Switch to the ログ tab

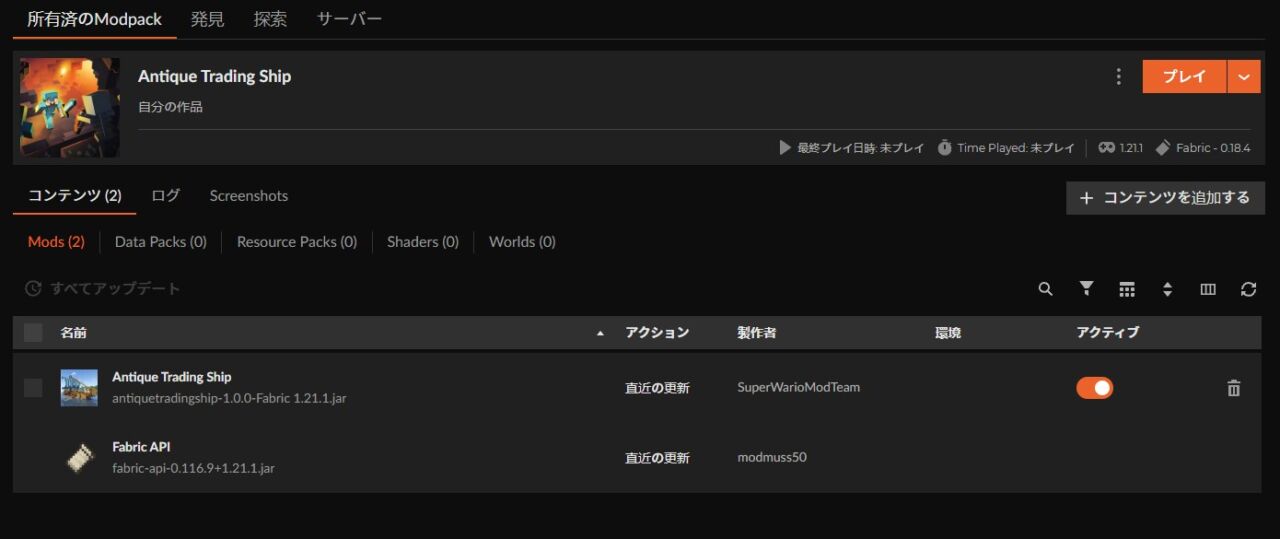pyautogui.click(x=166, y=196)
